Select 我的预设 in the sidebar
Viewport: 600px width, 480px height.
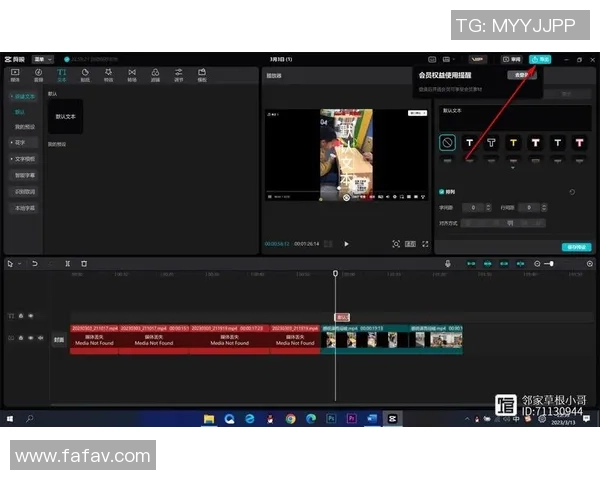24,127
